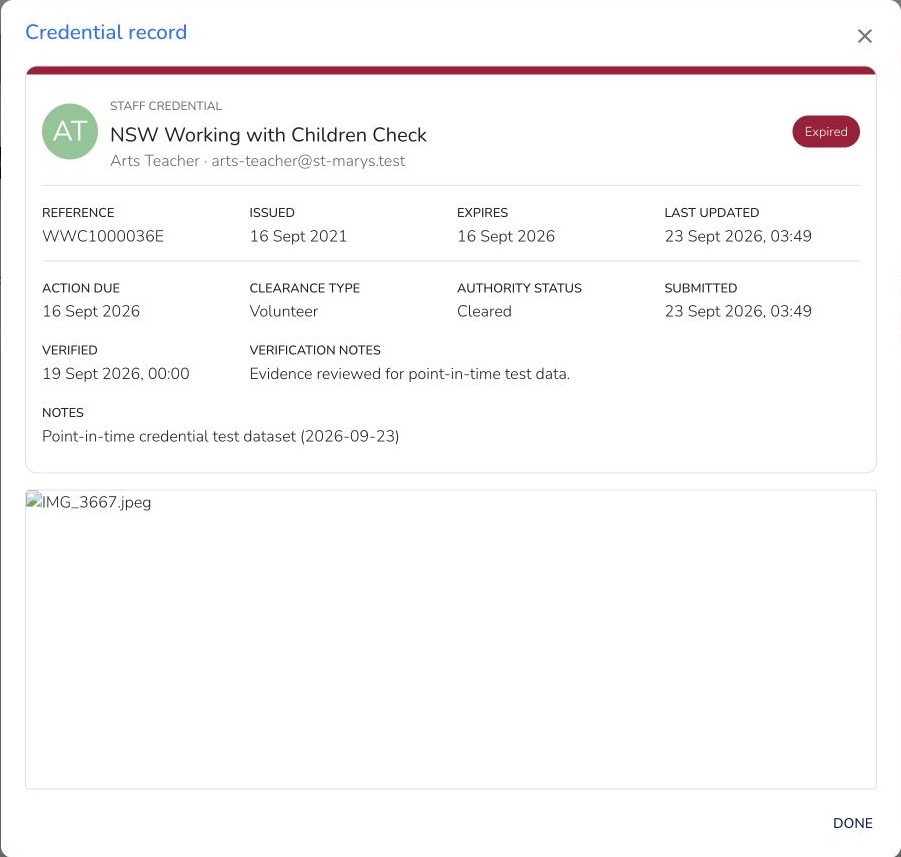Screen dimensions: 901x857
Task: Click the arts-teacher@st-marys.test email text
Action: click(308, 161)
